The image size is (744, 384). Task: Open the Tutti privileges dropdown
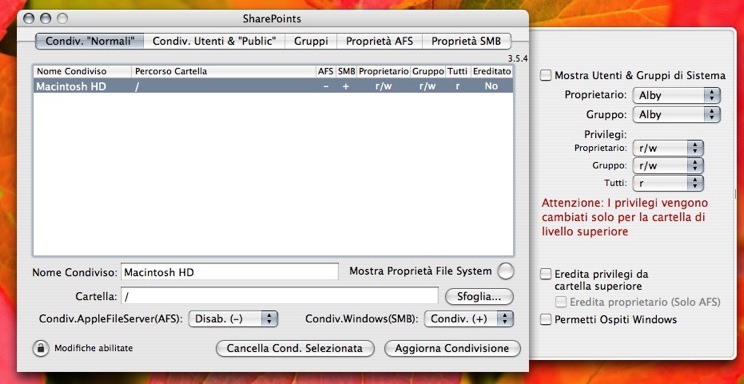tap(669, 183)
